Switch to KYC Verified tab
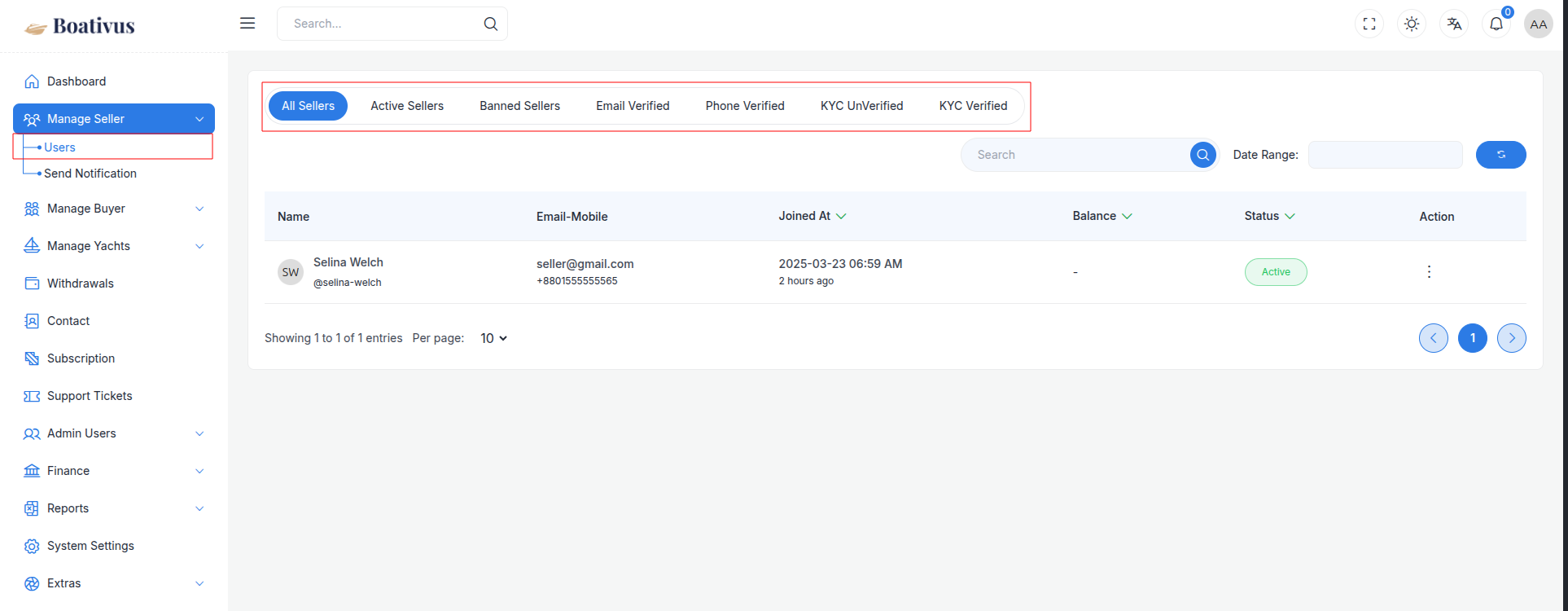This screenshot has height=611, width=1568. coord(973,106)
